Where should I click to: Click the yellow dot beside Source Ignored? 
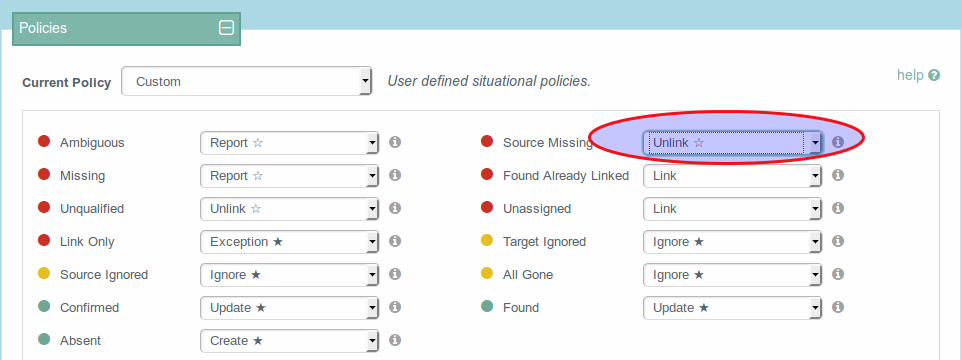[x=44, y=274]
